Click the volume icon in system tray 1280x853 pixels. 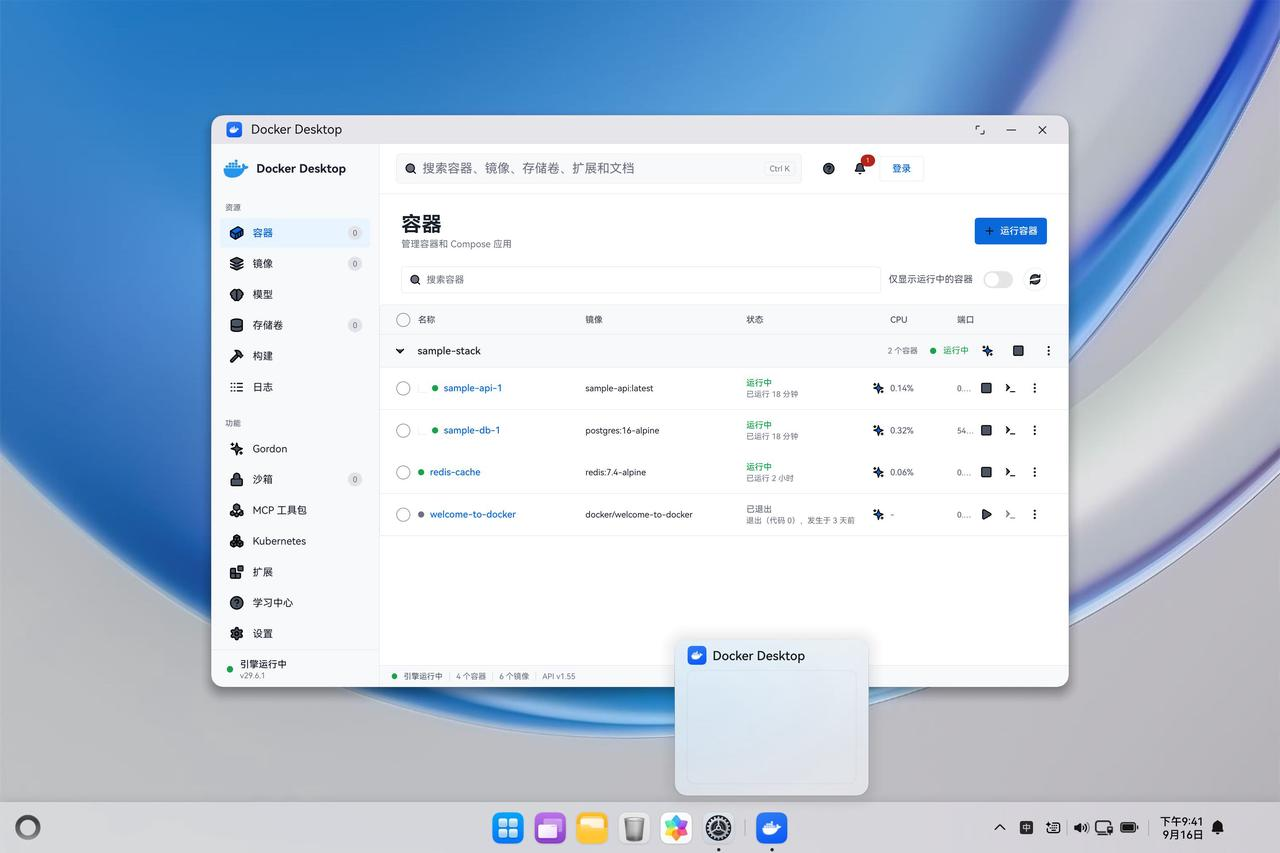[x=1081, y=828]
